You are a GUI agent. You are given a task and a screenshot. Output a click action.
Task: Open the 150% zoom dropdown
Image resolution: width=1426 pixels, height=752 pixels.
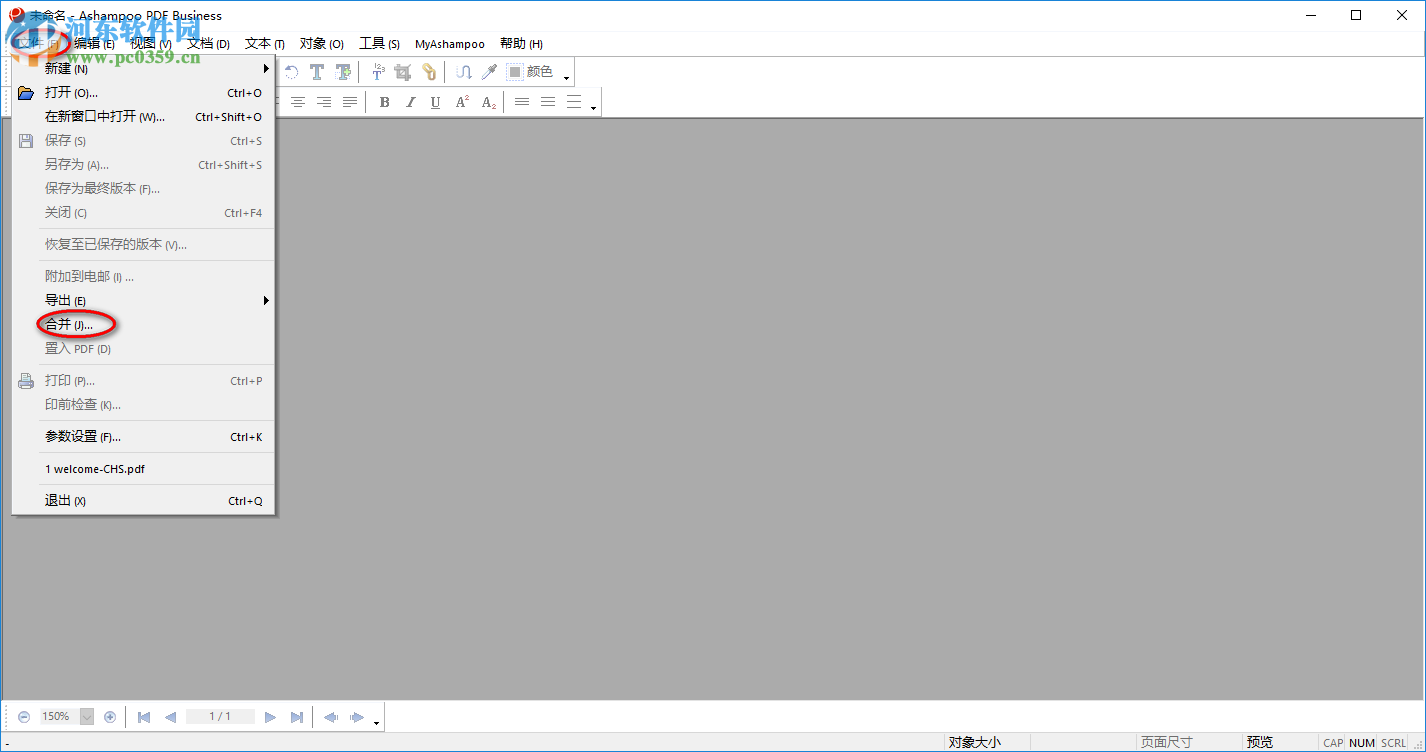[87, 717]
